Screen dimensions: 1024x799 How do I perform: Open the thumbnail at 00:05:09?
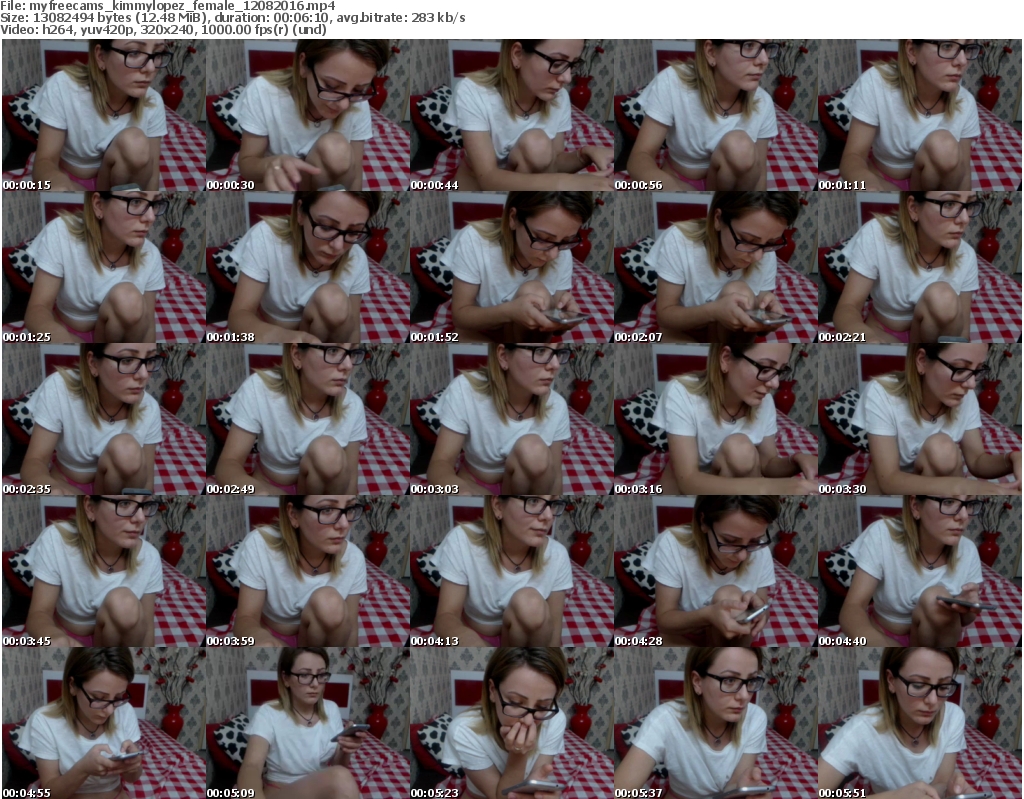click(x=308, y=723)
